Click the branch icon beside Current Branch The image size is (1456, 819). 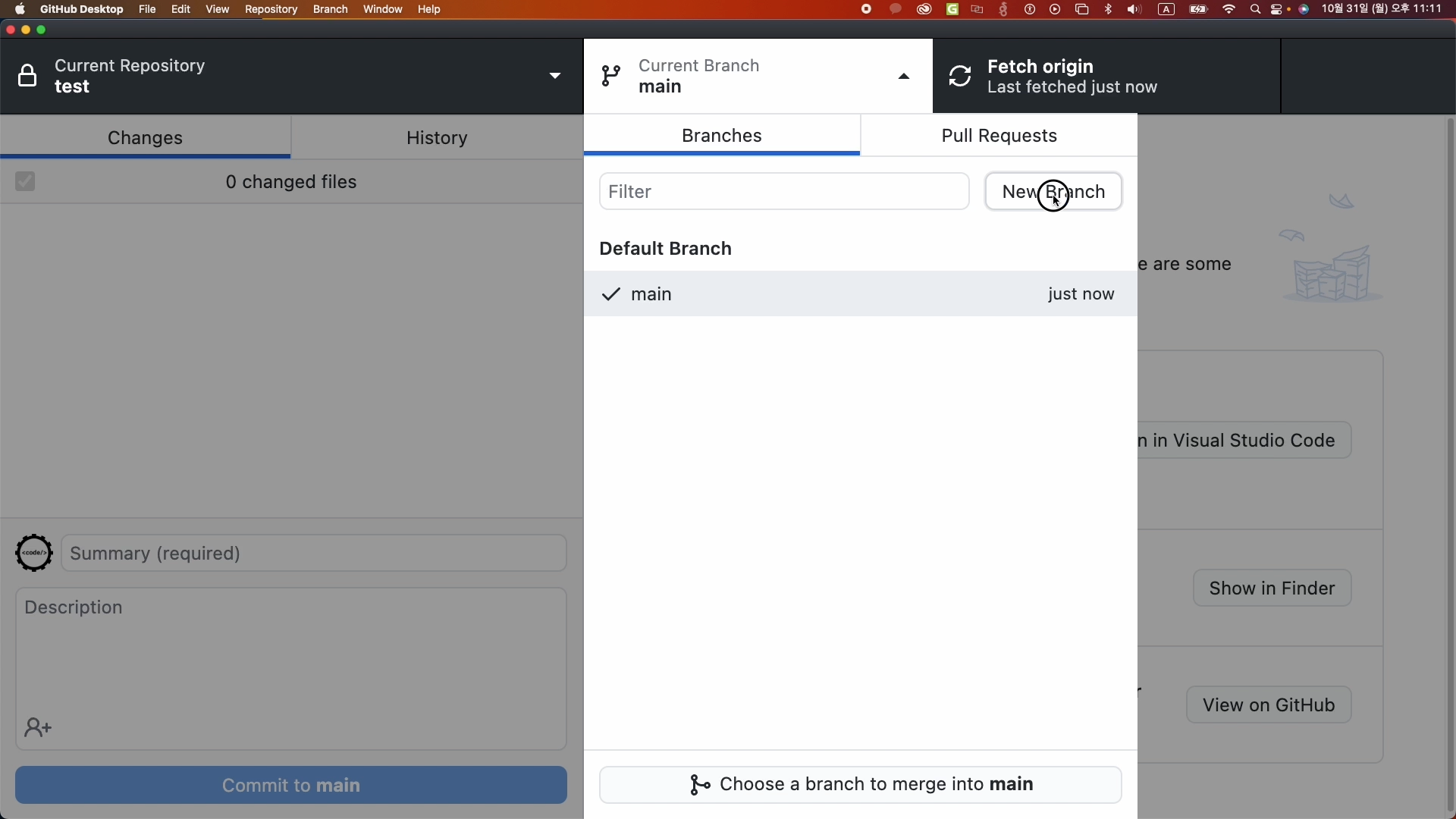point(611,76)
